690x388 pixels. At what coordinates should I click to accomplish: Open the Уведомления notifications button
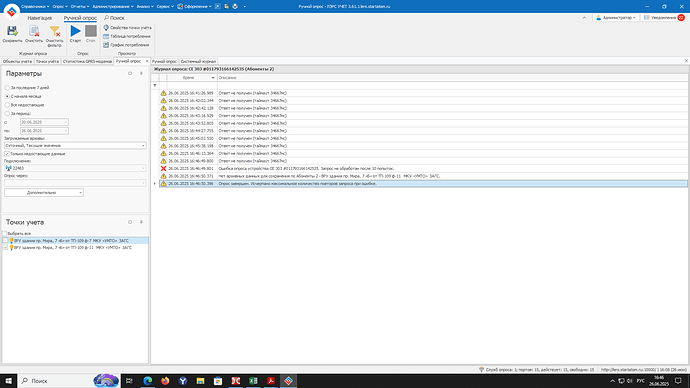[664, 18]
